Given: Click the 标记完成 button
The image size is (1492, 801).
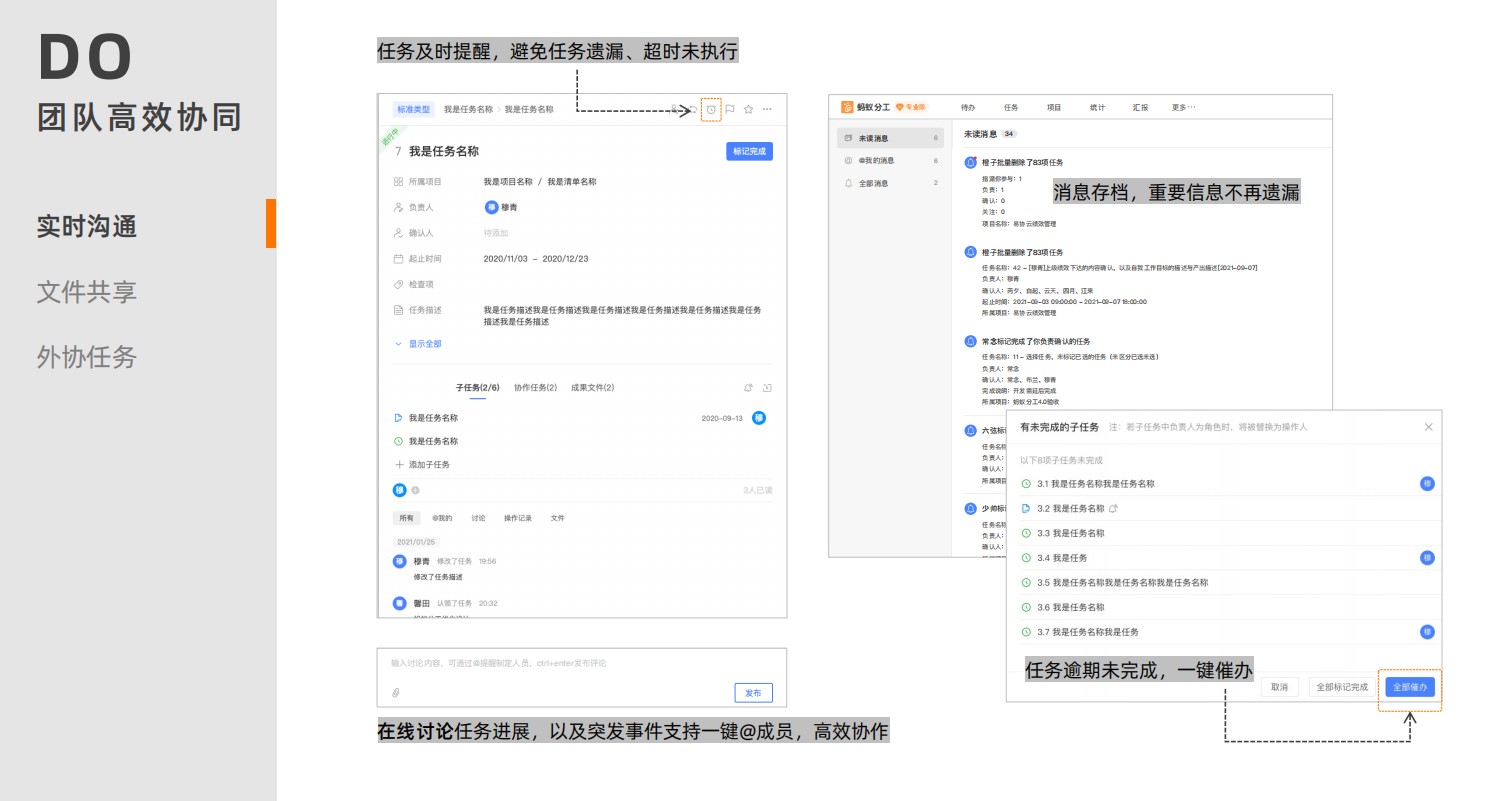Looking at the screenshot, I should point(749,151).
